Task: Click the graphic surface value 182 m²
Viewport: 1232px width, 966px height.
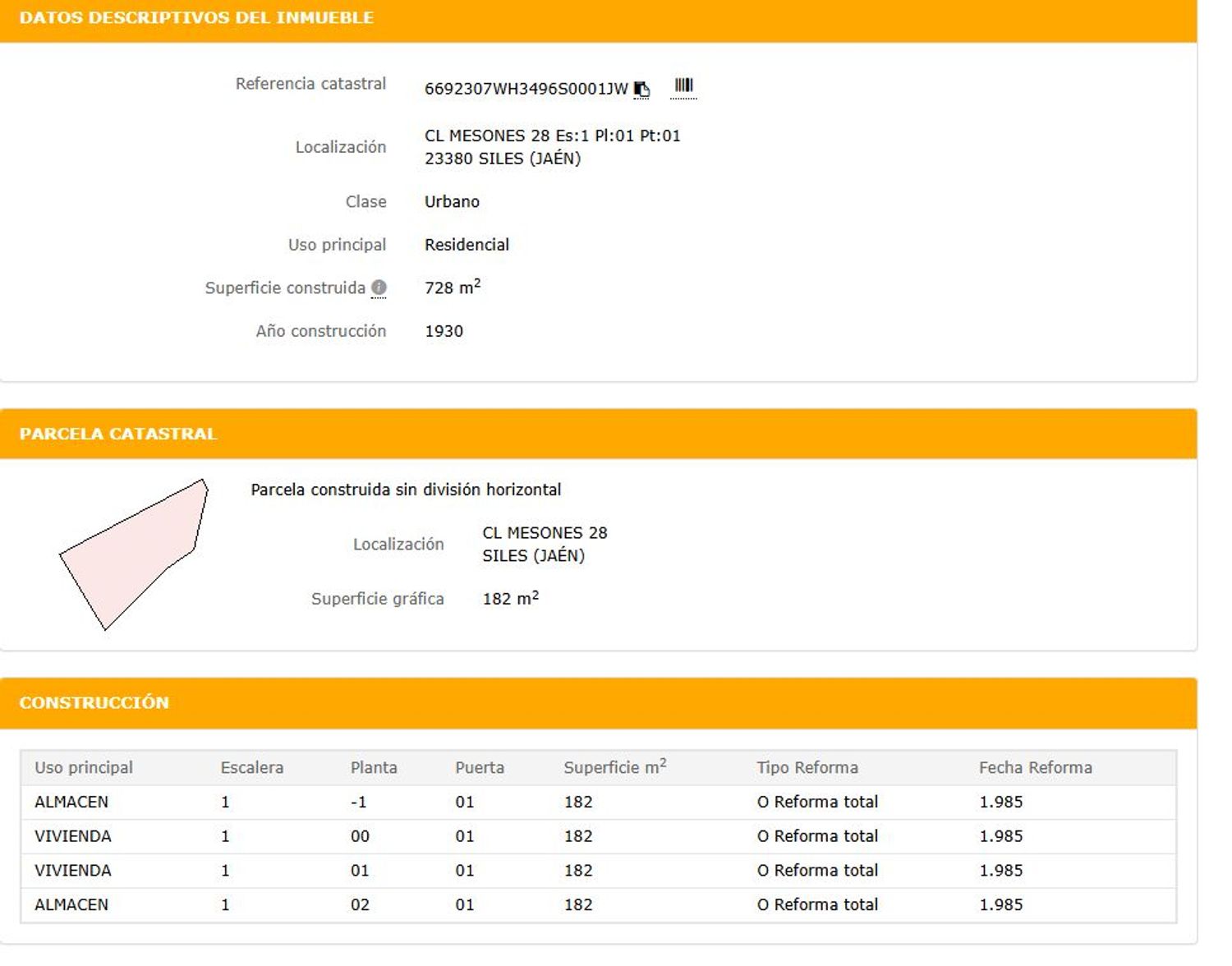Action: (510, 598)
